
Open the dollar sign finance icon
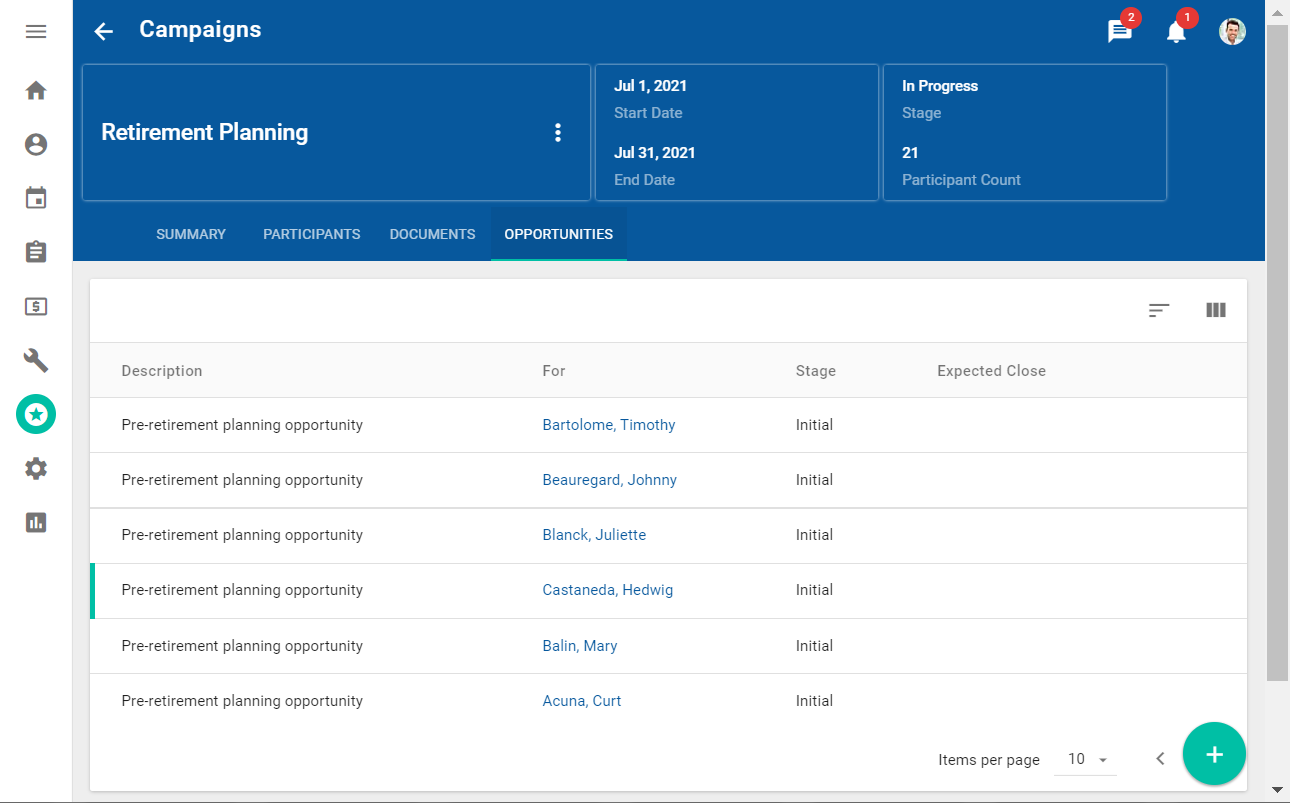(x=36, y=306)
